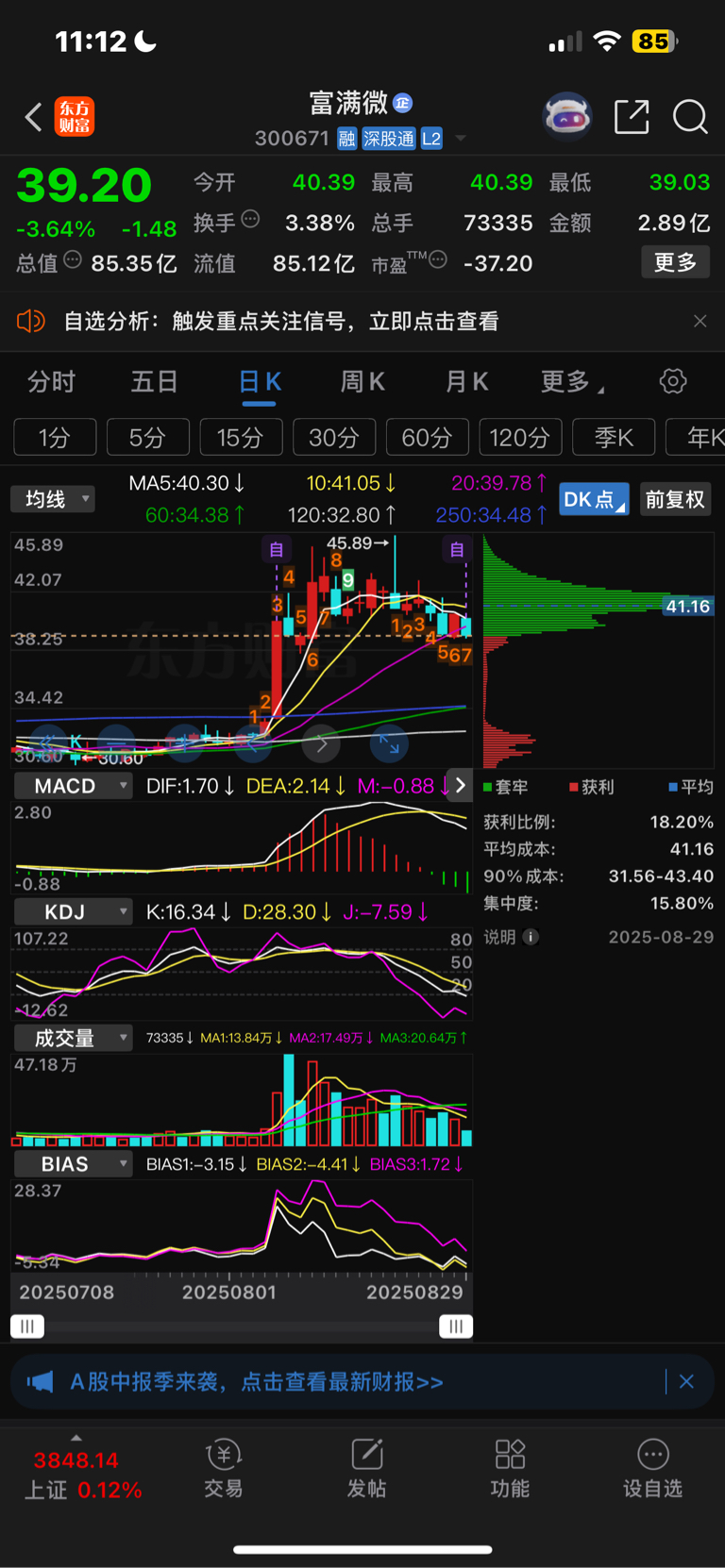Screen dimensions: 725x1568
Task: Tap the info icon next to 换手
Action: (250, 220)
